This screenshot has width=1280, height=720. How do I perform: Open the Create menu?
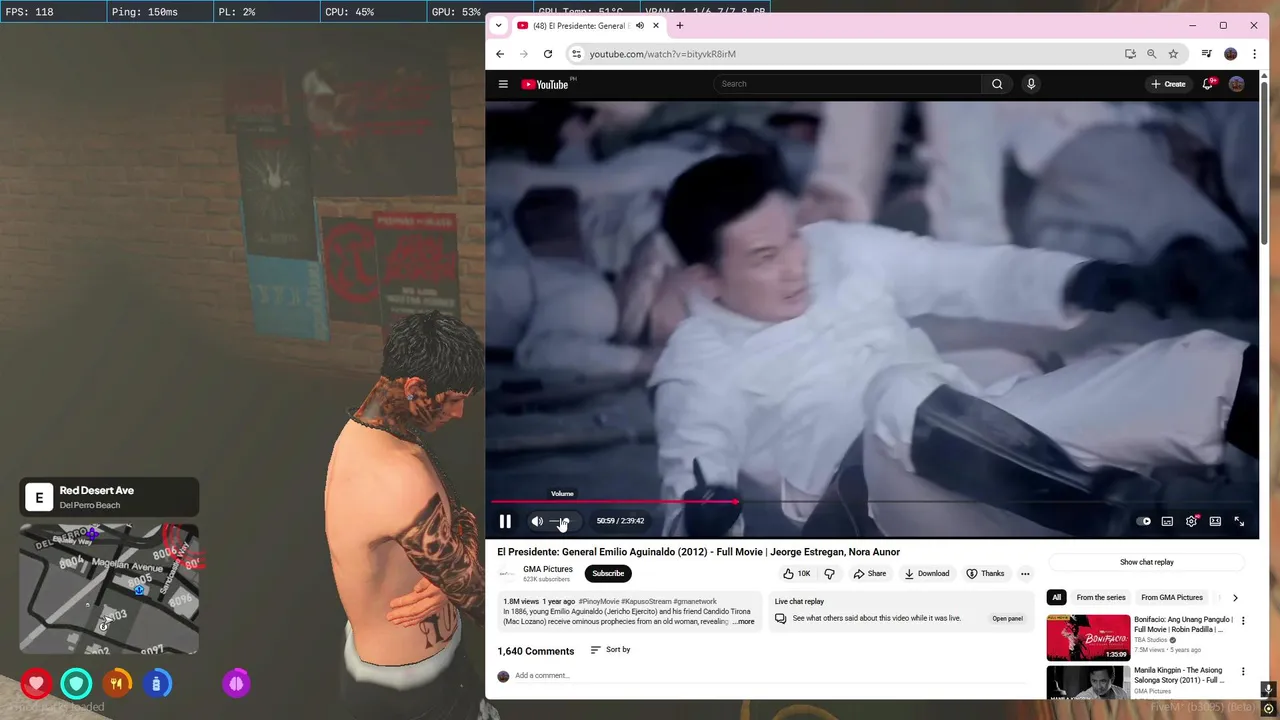[1168, 84]
